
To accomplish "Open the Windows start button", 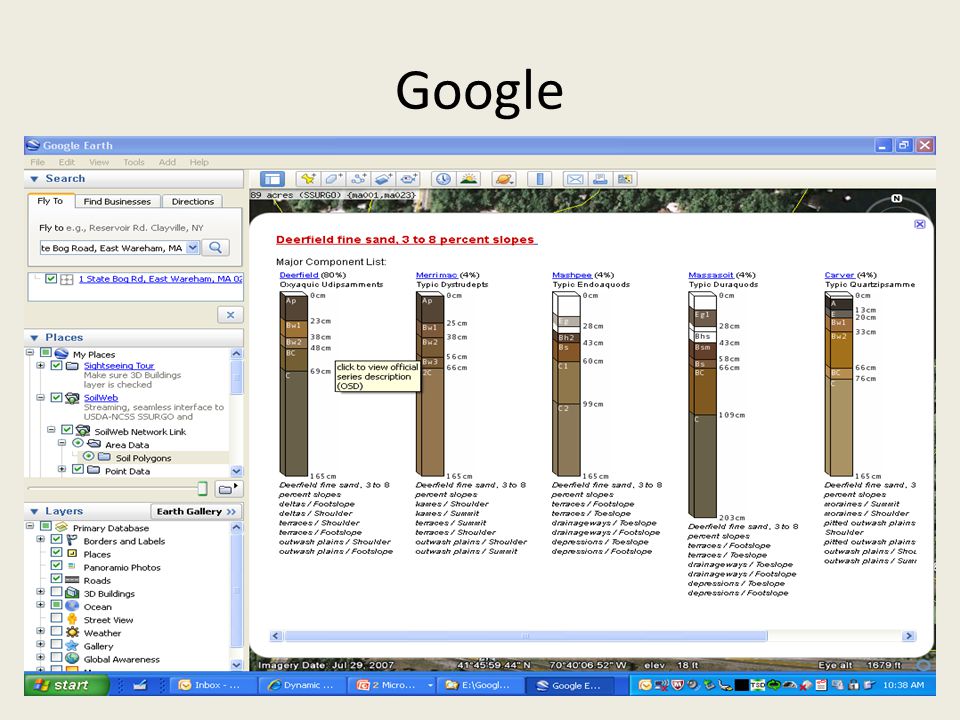I will [x=67, y=685].
